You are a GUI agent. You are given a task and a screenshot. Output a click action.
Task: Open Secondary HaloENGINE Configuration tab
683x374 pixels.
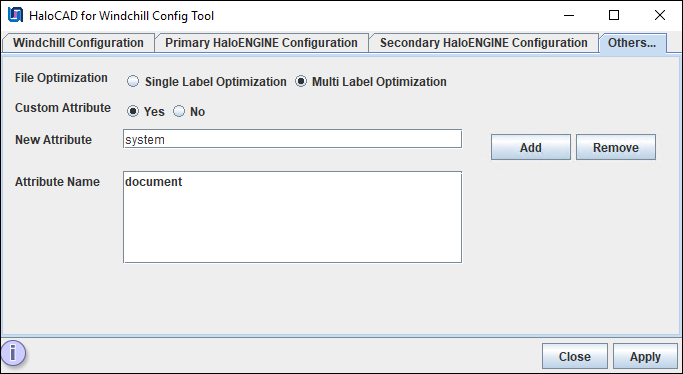484,43
